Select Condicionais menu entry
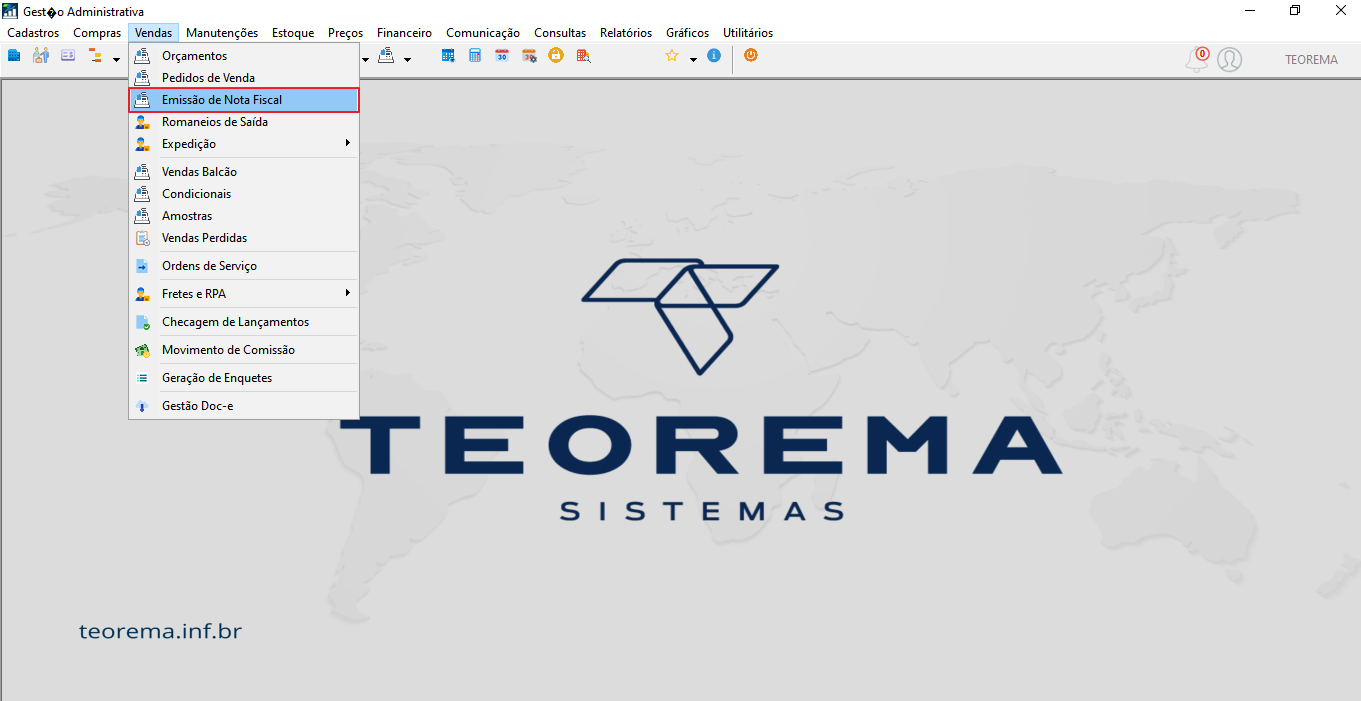Image resolution: width=1361 pixels, height=701 pixels. click(x=244, y=194)
